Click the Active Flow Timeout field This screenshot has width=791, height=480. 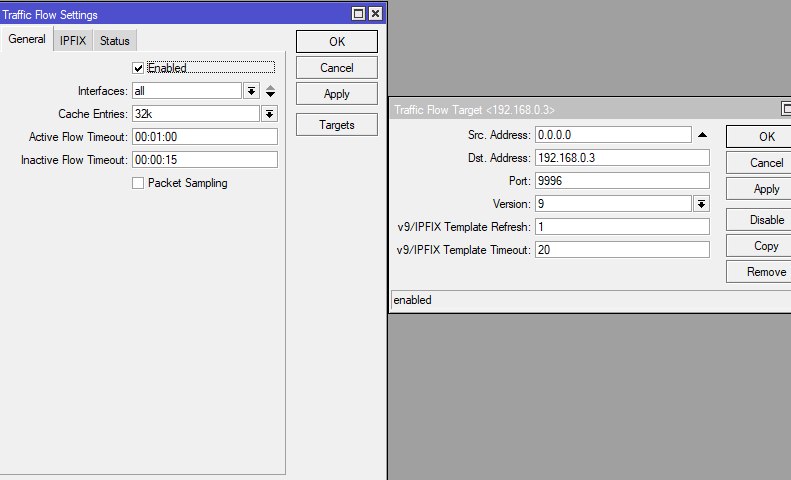205,137
